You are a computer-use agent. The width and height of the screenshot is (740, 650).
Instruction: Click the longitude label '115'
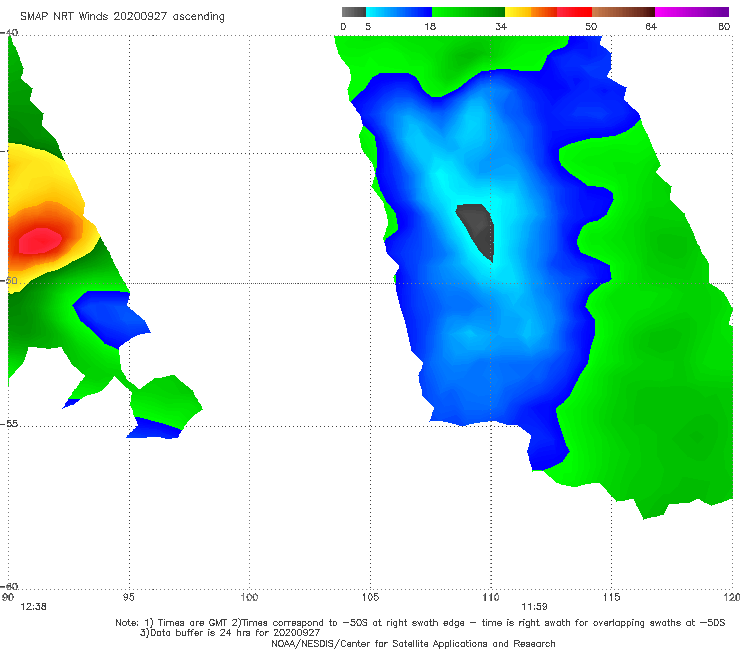tap(612, 598)
